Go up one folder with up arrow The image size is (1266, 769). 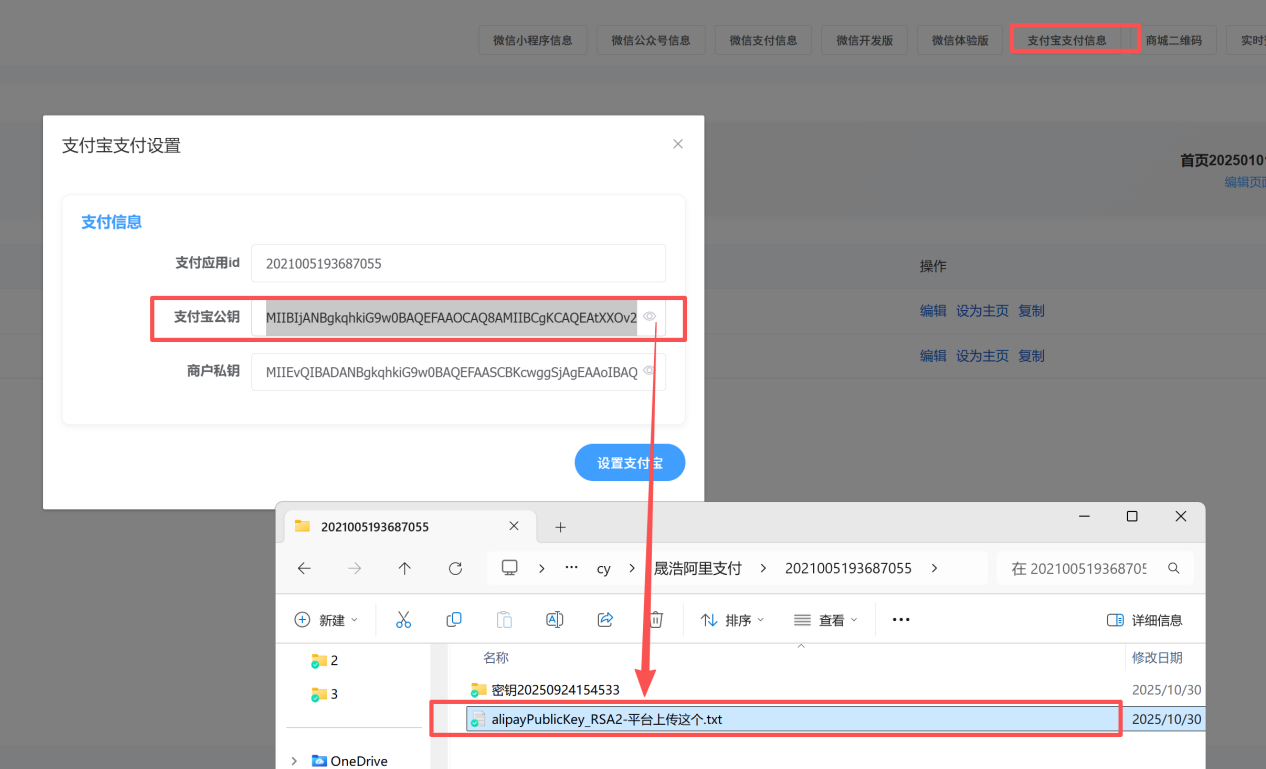404,568
